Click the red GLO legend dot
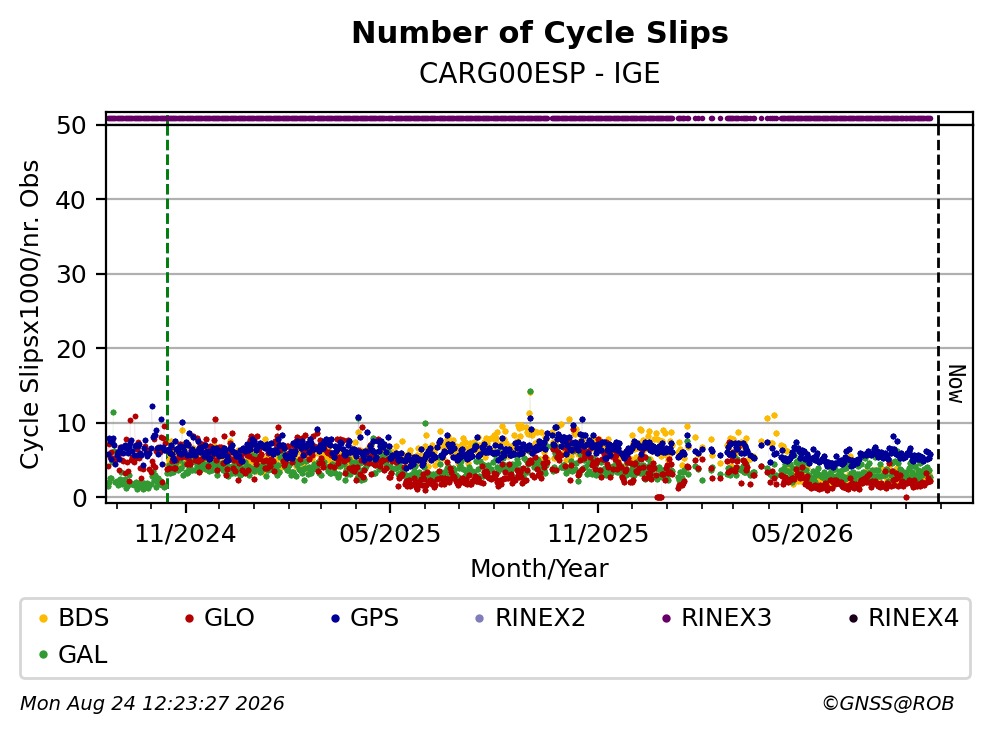993x734 pixels. tap(189, 618)
